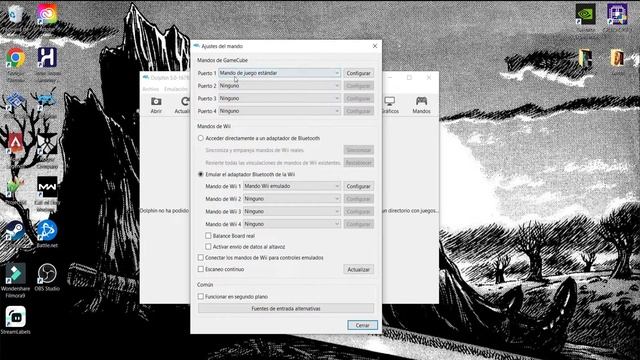This screenshot has height=360, width=640.
Task: Open Gráficos settings in Dolphin toolbar
Action: (x=390, y=105)
